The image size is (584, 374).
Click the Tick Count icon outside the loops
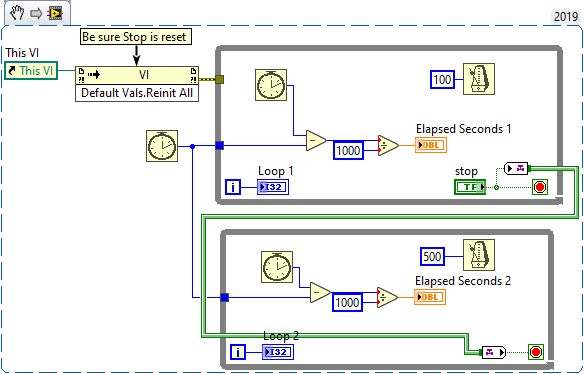162,146
